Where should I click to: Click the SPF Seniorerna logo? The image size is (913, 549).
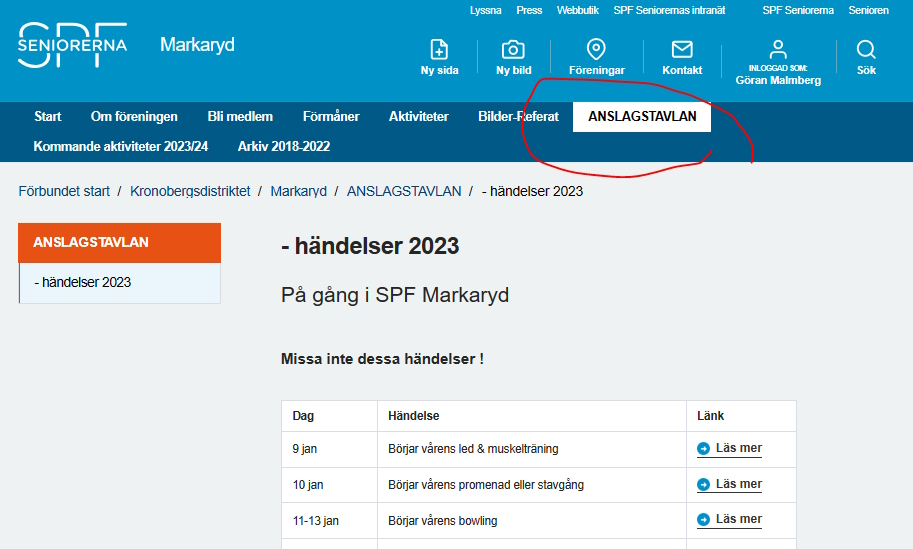(x=72, y=45)
